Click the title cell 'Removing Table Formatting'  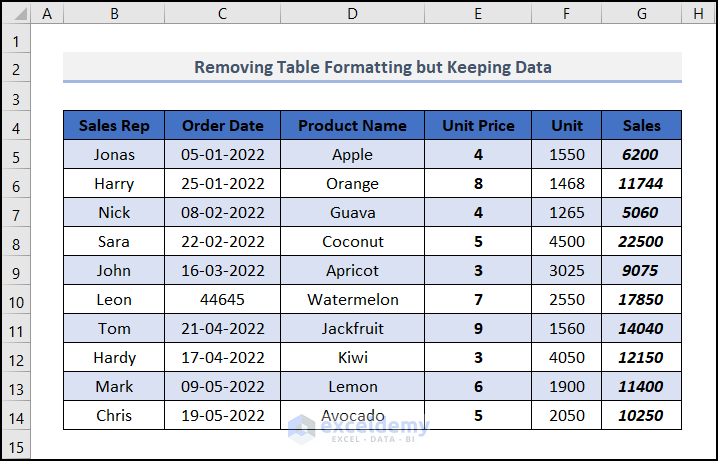(372, 67)
